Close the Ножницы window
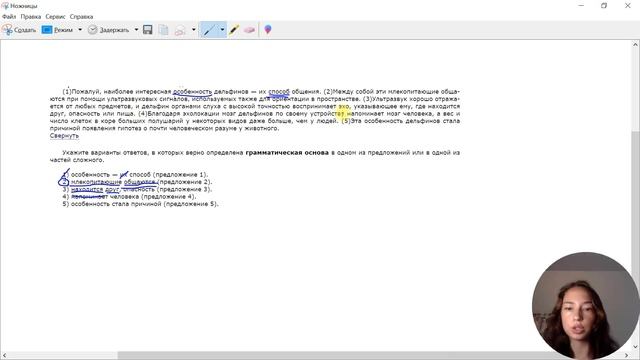 pos(628,6)
